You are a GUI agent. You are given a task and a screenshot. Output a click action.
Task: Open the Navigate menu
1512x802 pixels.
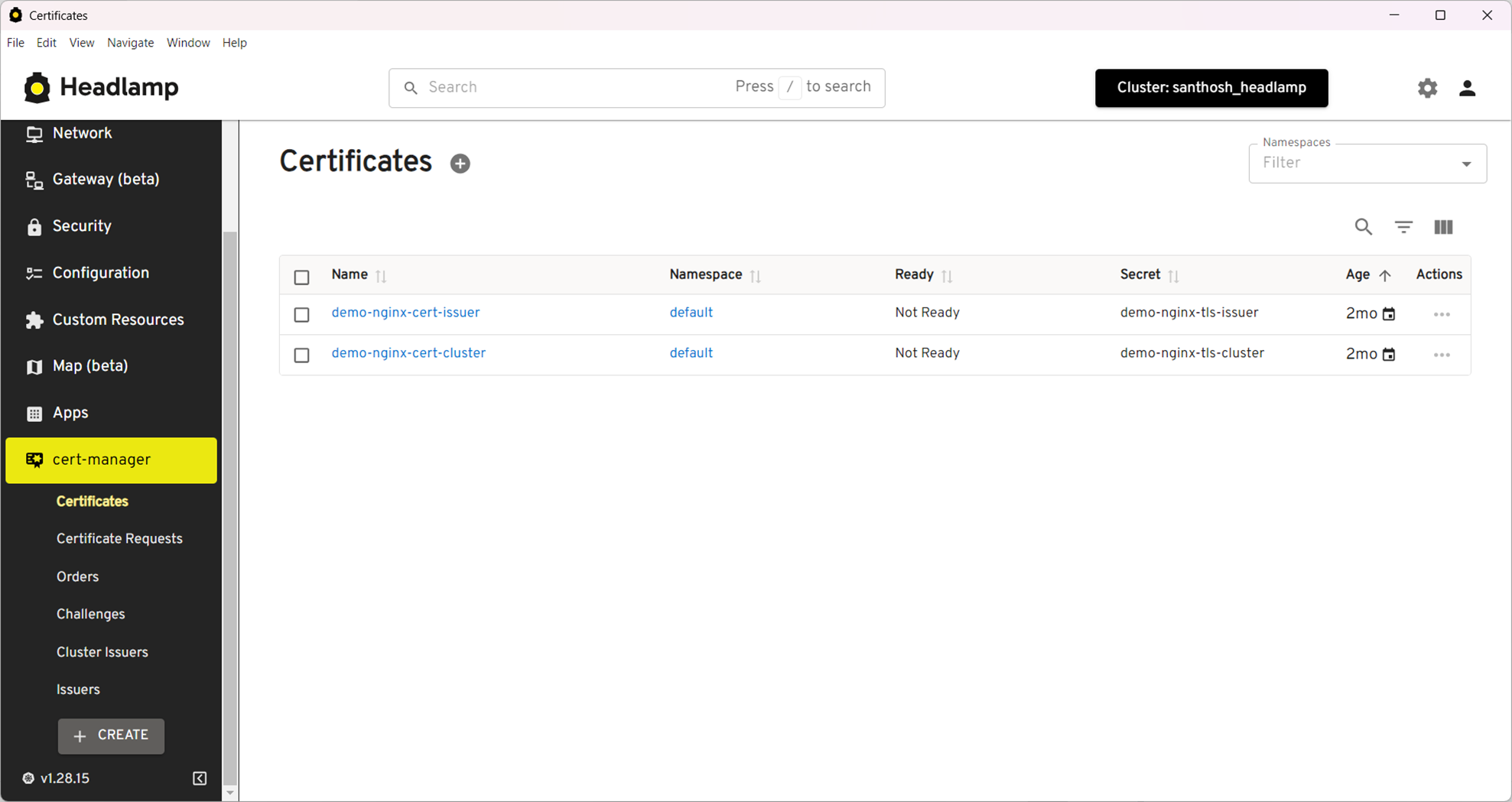pyautogui.click(x=131, y=43)
